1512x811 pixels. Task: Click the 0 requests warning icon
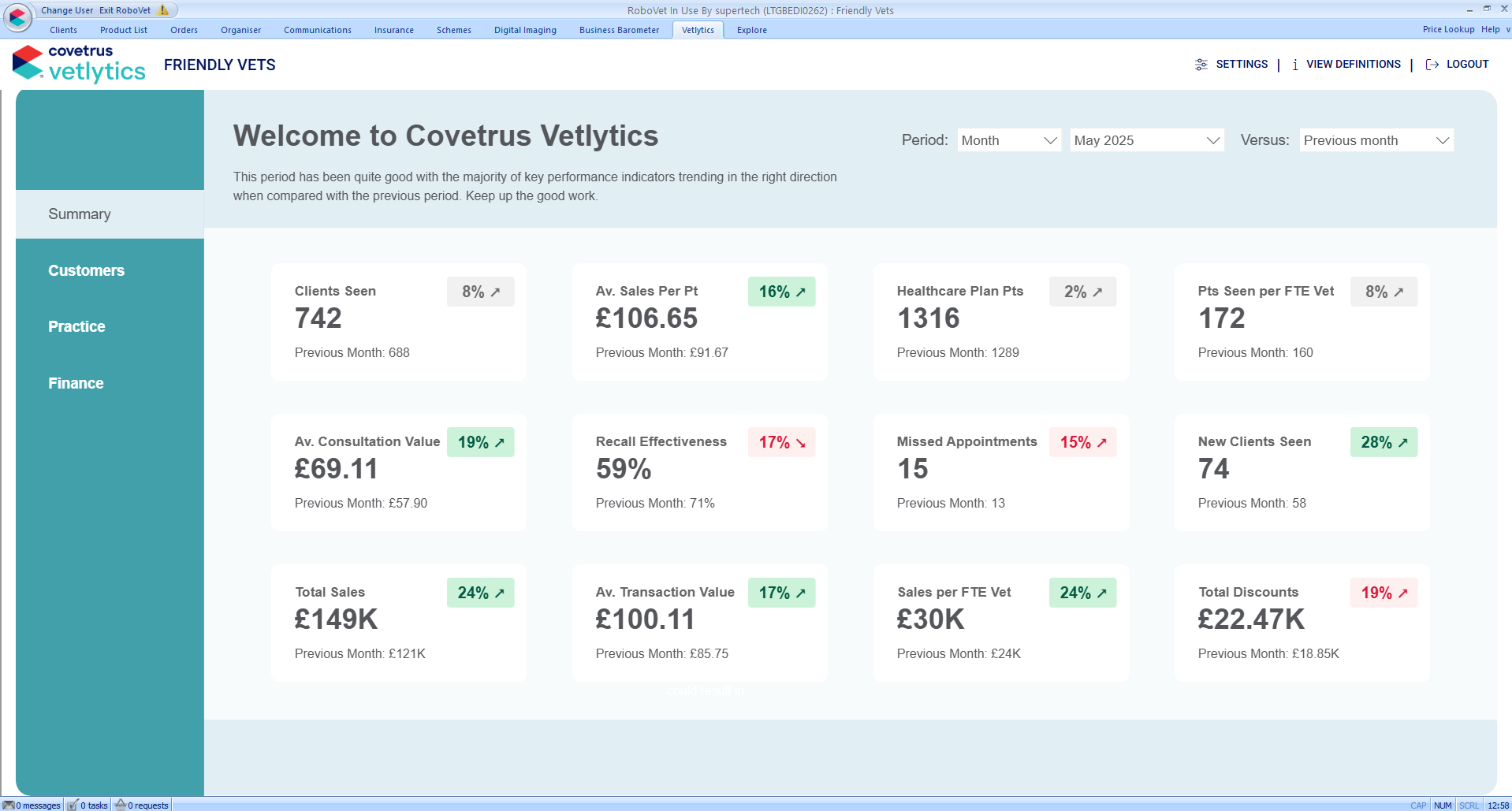(120, 805)
